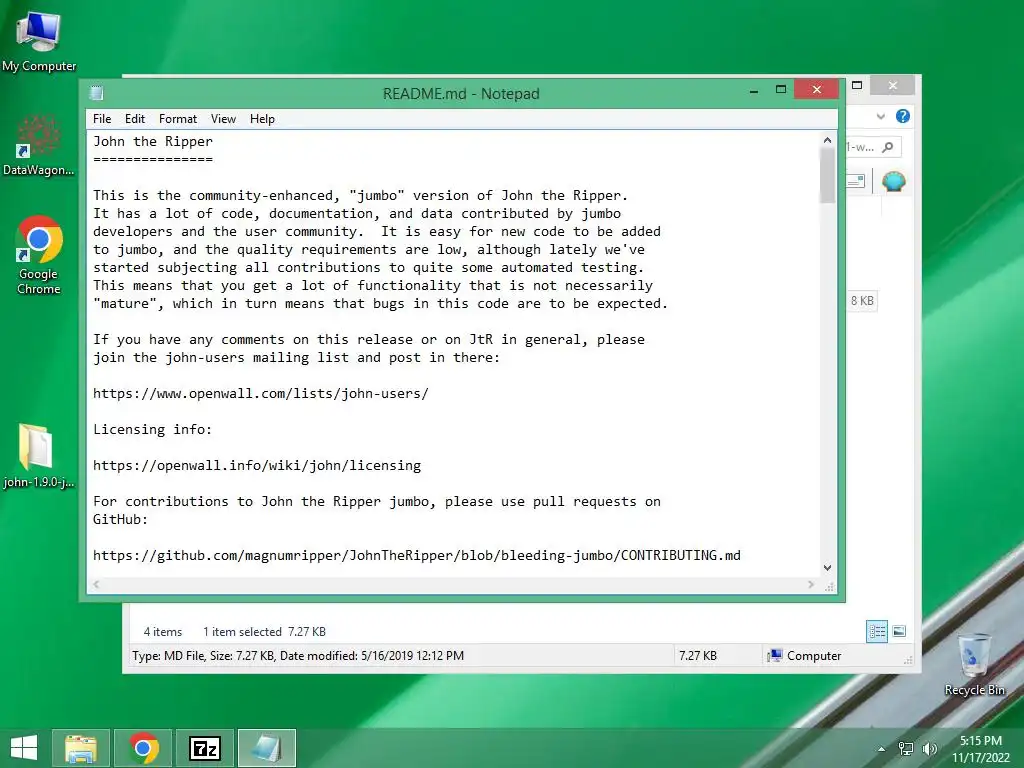This screenshot has width=1024, height=768.
Task: Click the Notepad icon in the title bar
Action: tap(97, 93)
